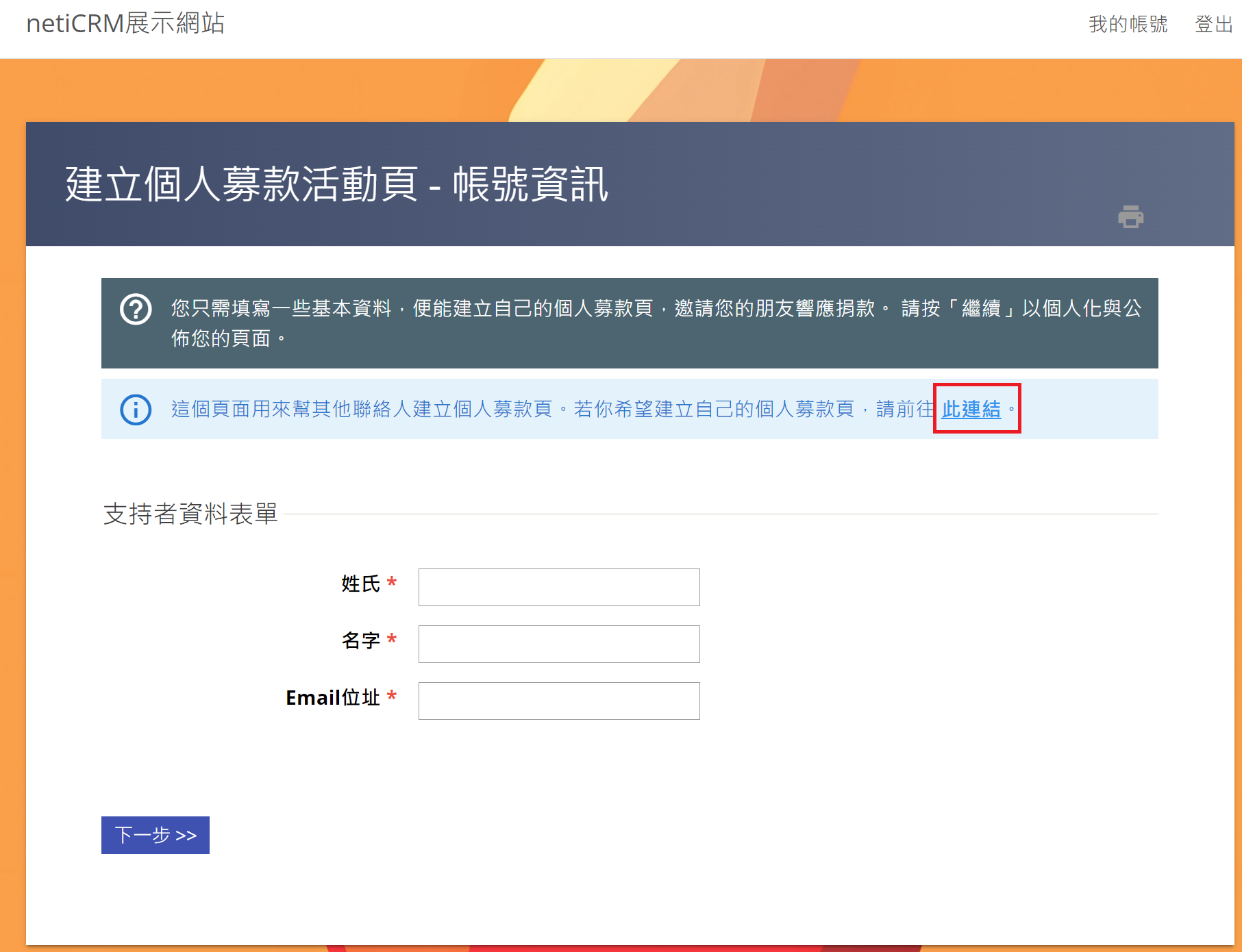Screen dimensions: 1242x952
Task: Click the red asterisk next to 姓氏
Action: click(391, 582)
